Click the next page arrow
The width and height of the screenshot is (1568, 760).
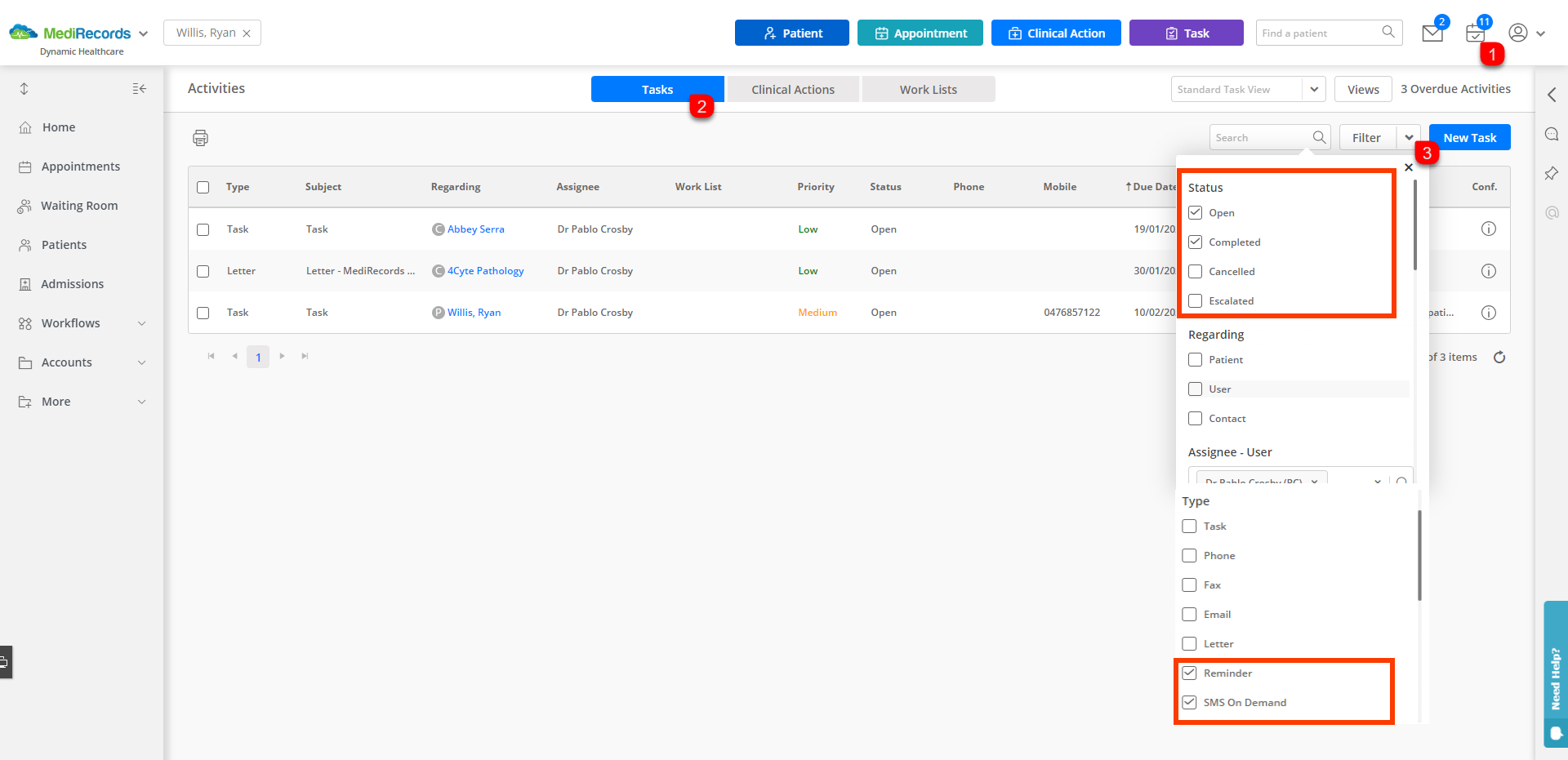tap(282, 356)
